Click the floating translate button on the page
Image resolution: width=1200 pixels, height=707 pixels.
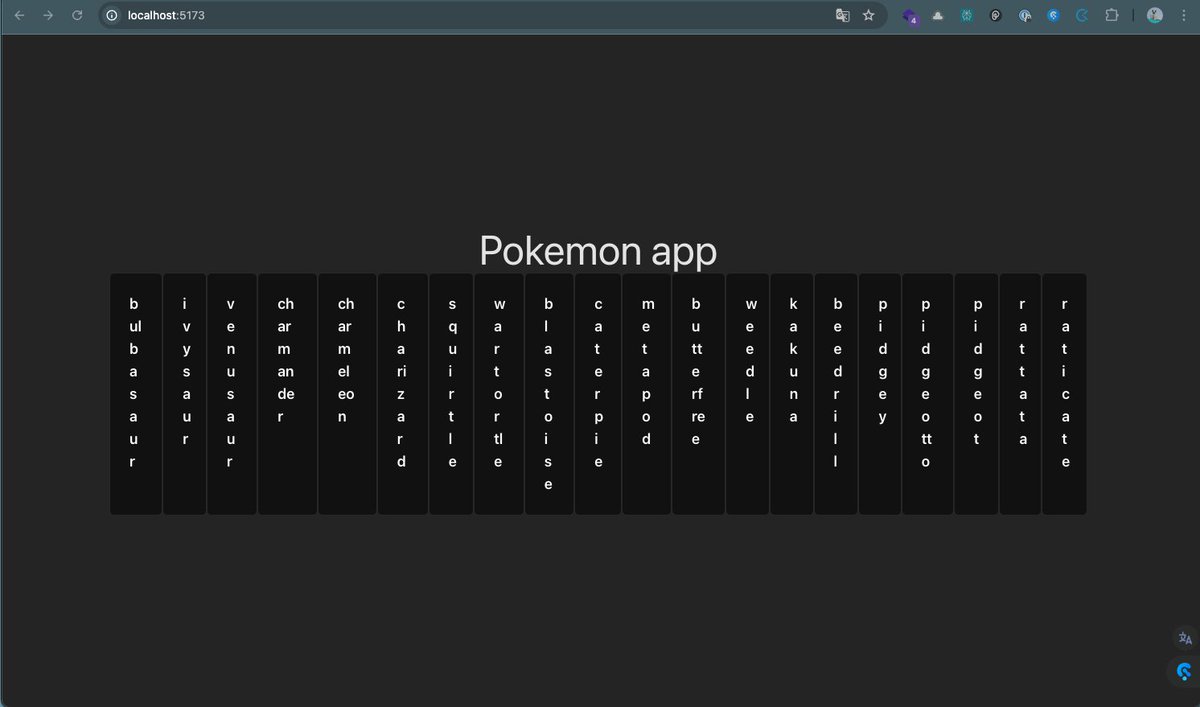tap(1185, 638)
